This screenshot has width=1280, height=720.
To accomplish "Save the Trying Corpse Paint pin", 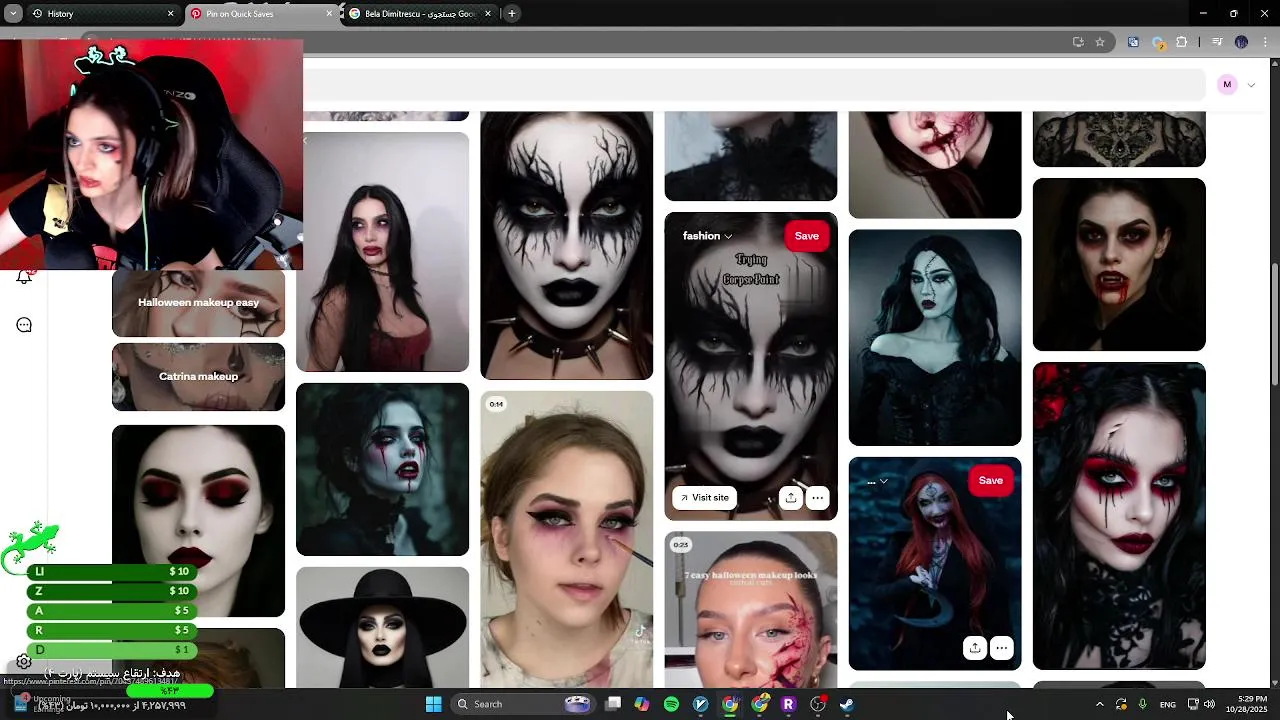I will click(x=806, y=236).
